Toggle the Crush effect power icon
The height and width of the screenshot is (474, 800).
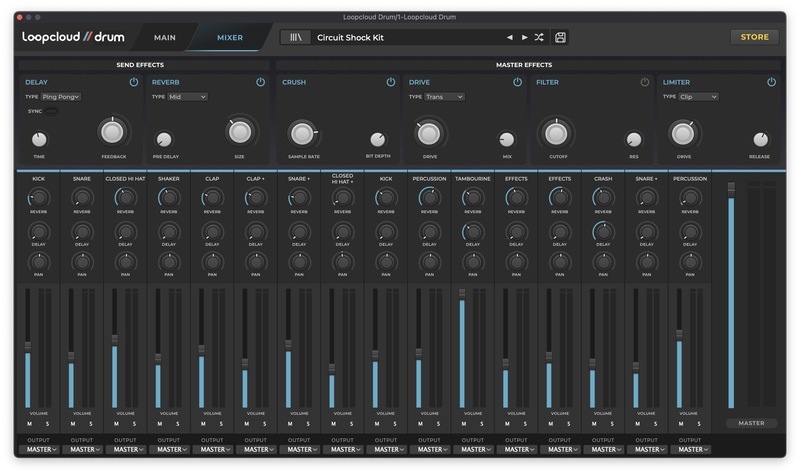[391, 82]
